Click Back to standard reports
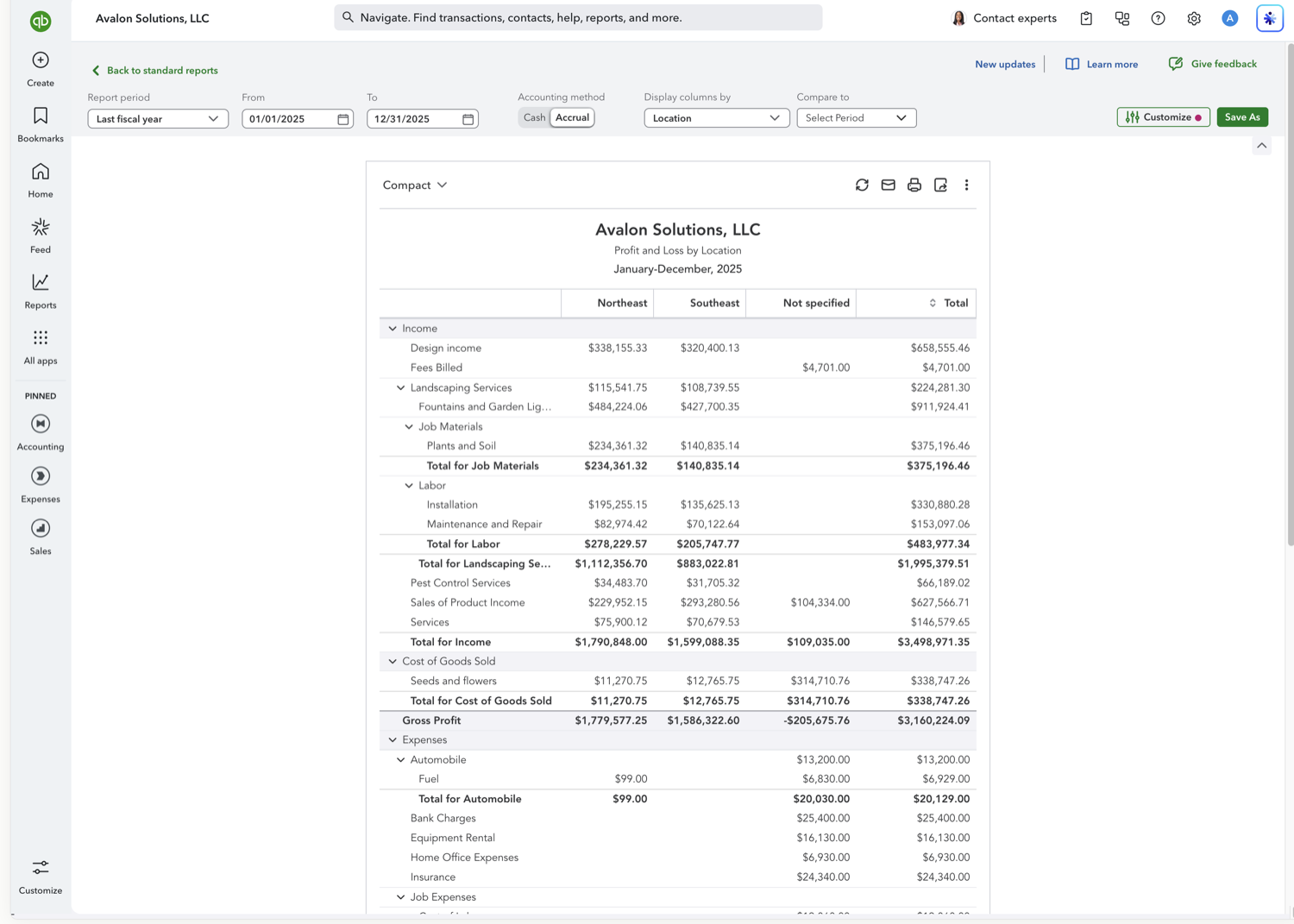 (x=154, y=71)
